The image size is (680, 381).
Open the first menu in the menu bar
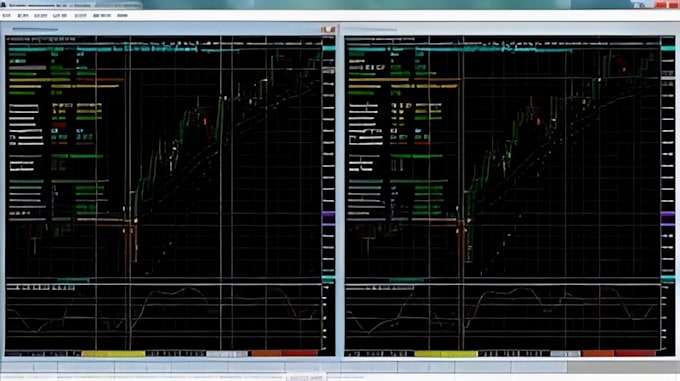(x=7, y=16)
